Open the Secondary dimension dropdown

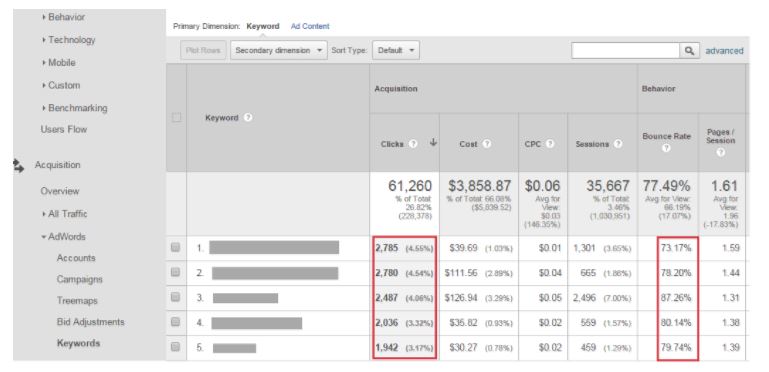(x=279, y=50)
